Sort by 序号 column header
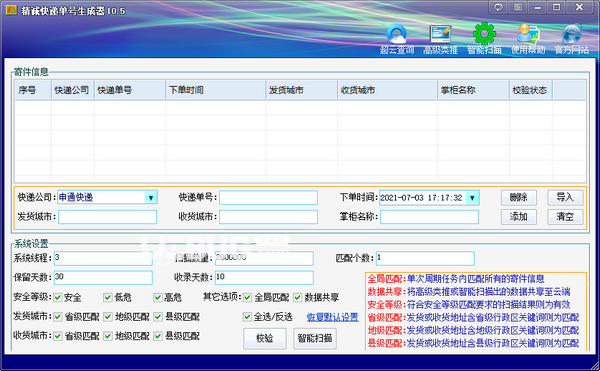600x371 pixels. [33, 90]
